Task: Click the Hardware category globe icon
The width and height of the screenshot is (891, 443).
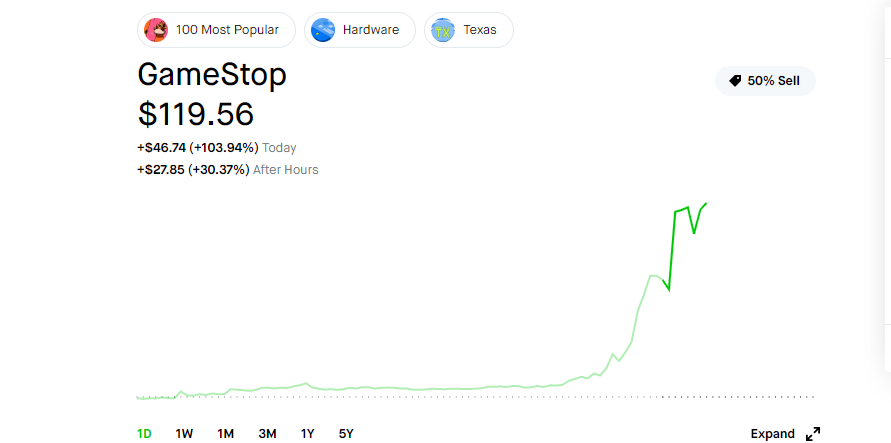Action: click(x=323, y=30)
